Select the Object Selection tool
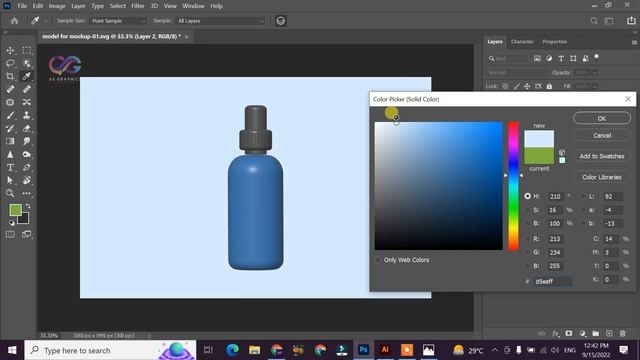The image size is (640, 360). point(27,63)
